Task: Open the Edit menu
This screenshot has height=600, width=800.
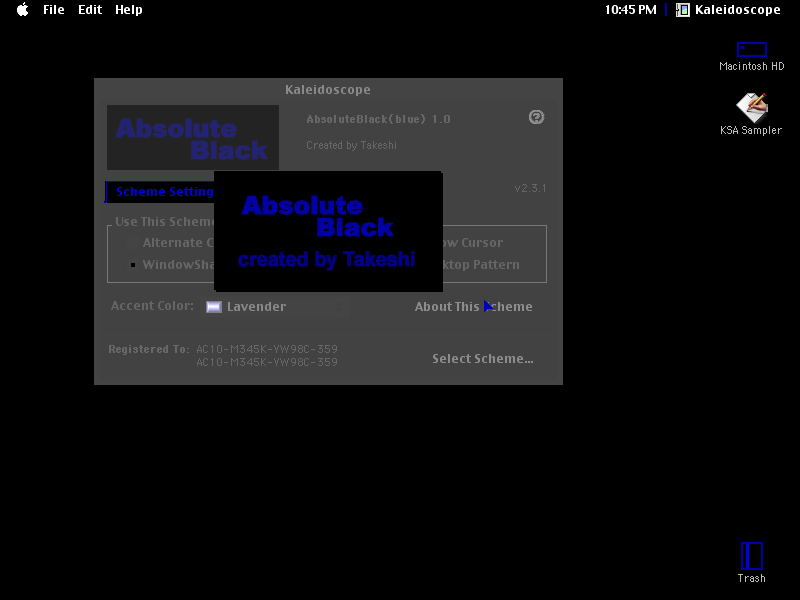Action: (90, 10)
